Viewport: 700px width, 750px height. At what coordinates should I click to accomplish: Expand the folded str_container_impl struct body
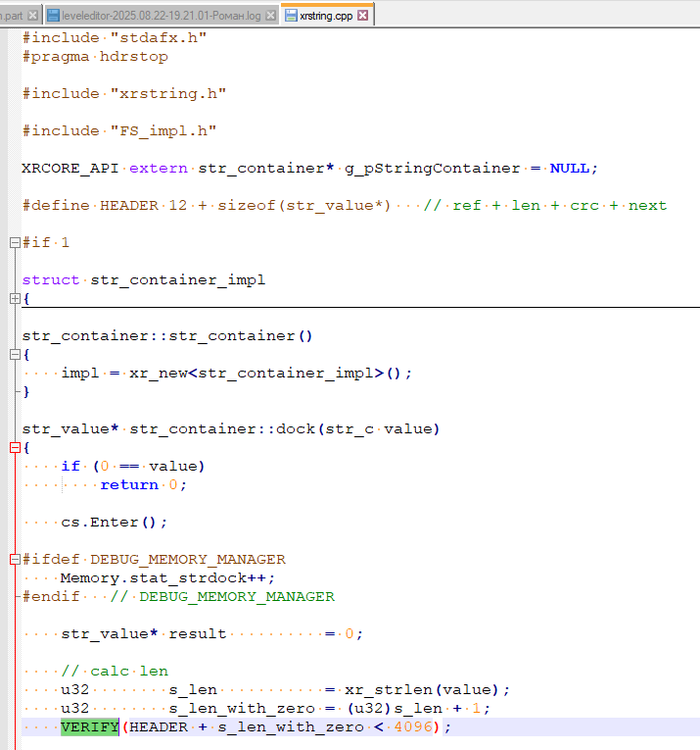[15, 298]
